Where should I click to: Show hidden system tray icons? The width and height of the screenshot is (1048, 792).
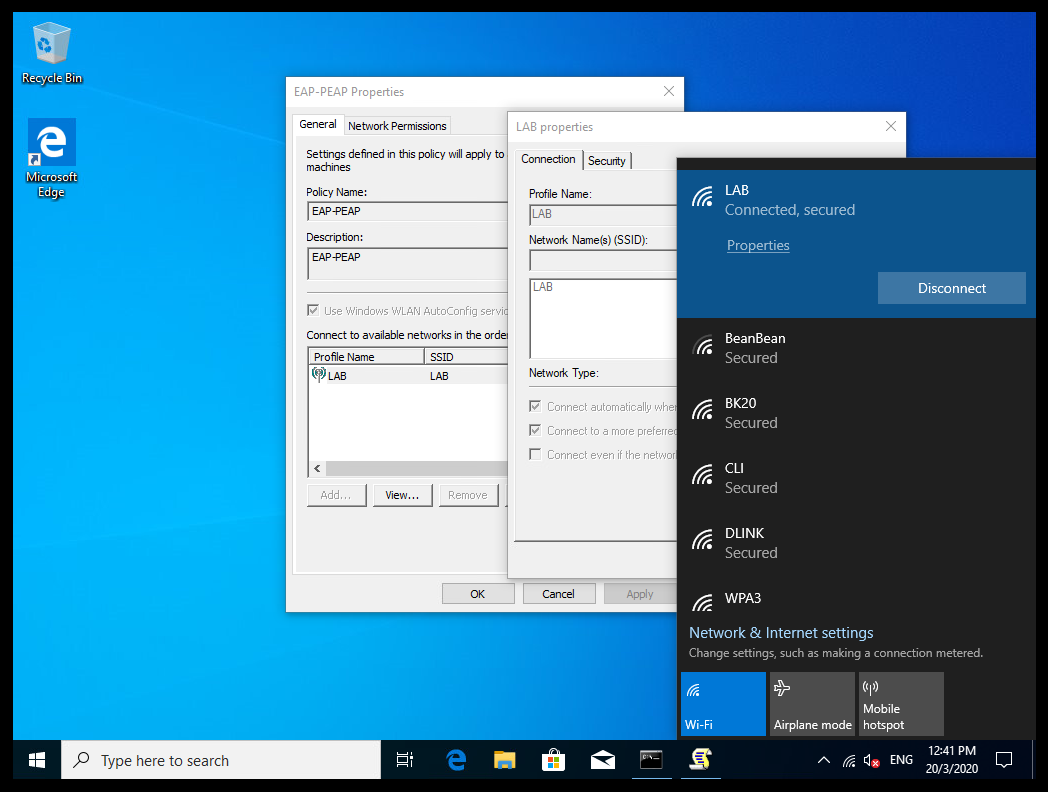tap(823, 760)
